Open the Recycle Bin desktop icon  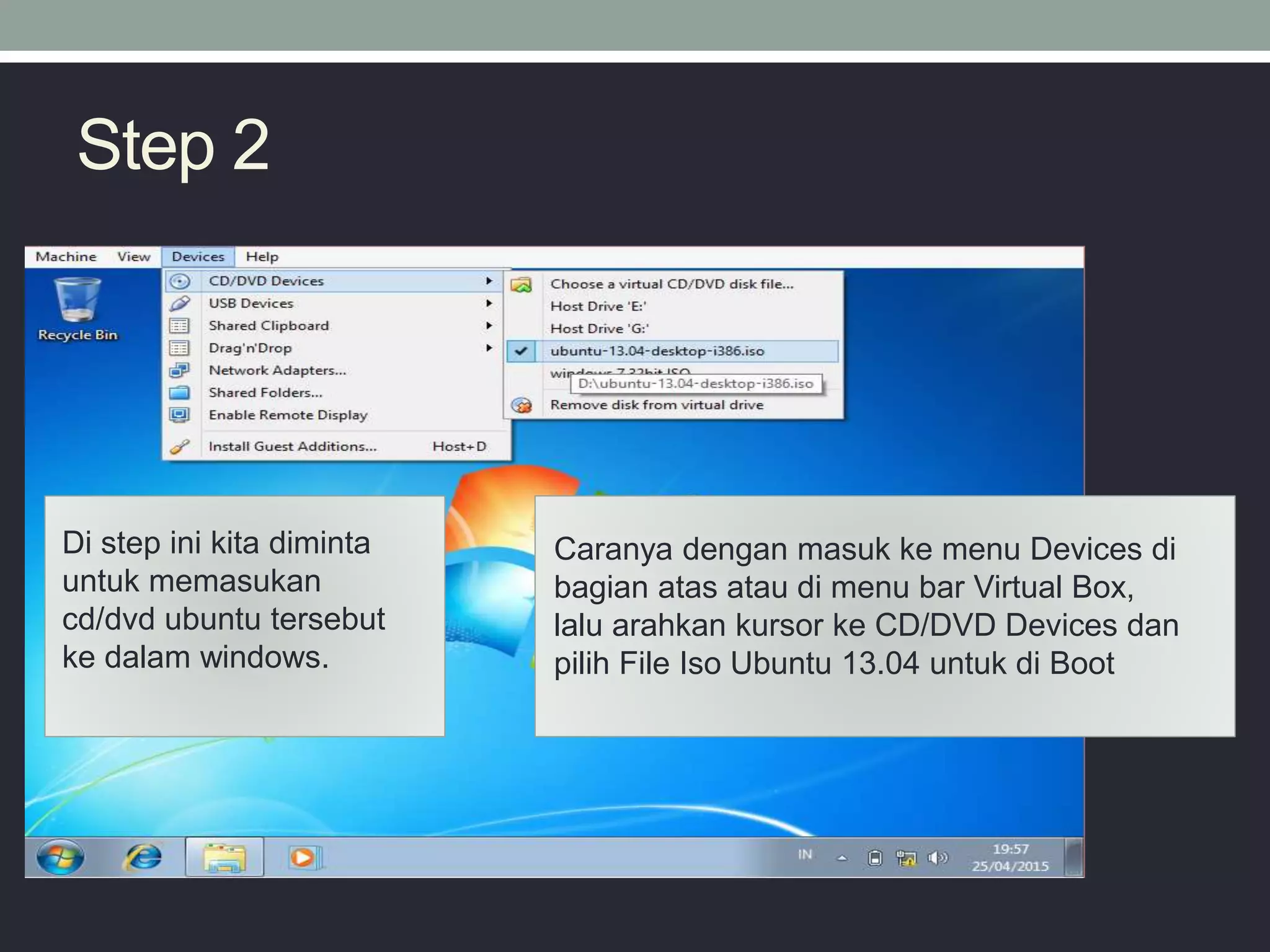tap(78, 309)
